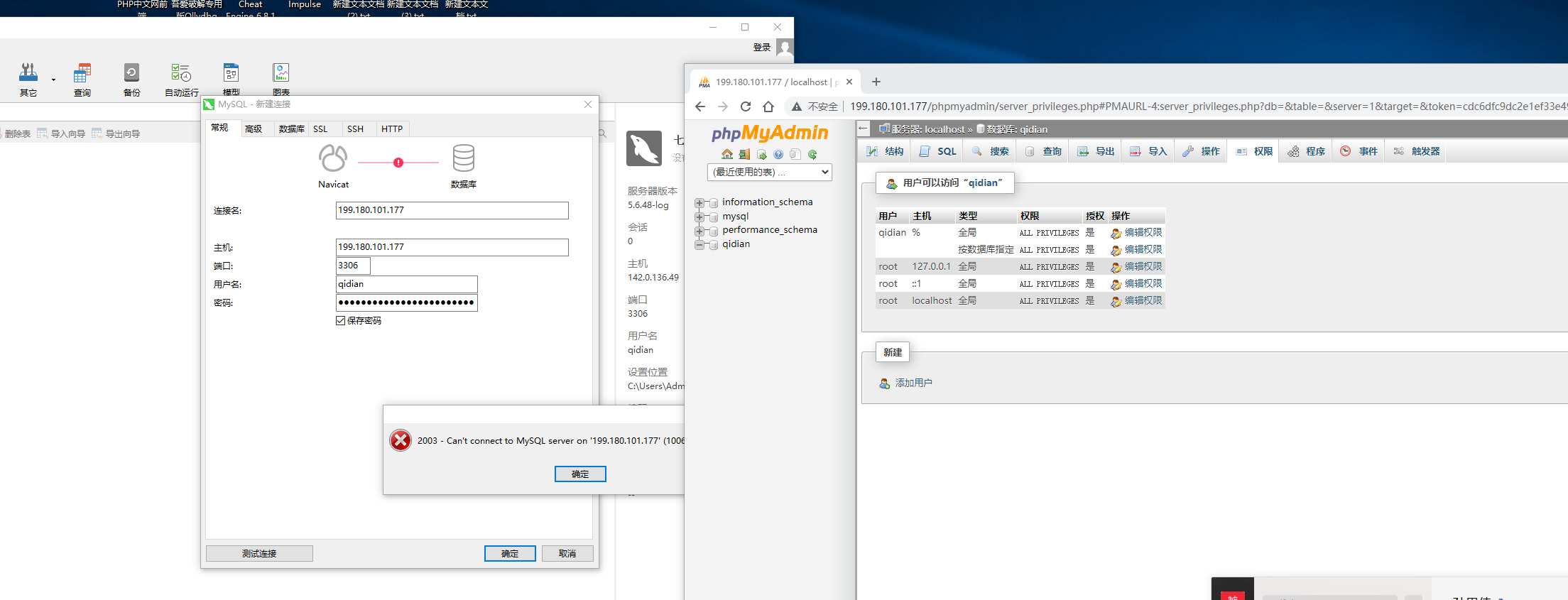Open phpMyAdmin home icon
1568x600 pixels.
coord(726,154)
